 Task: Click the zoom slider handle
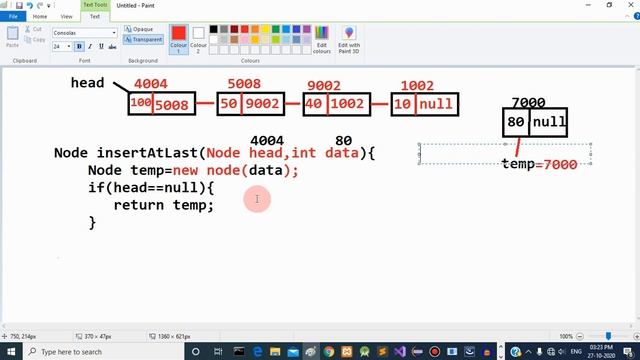[x=608, y=336]
